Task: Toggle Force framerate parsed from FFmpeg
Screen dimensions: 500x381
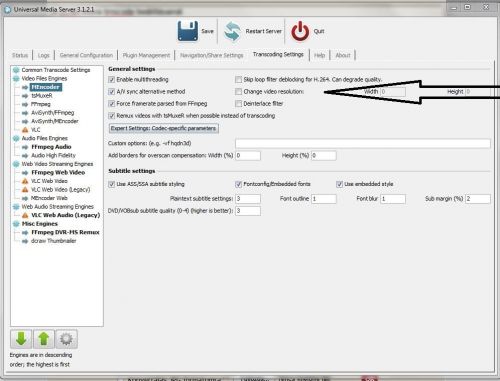Action: 112,104
